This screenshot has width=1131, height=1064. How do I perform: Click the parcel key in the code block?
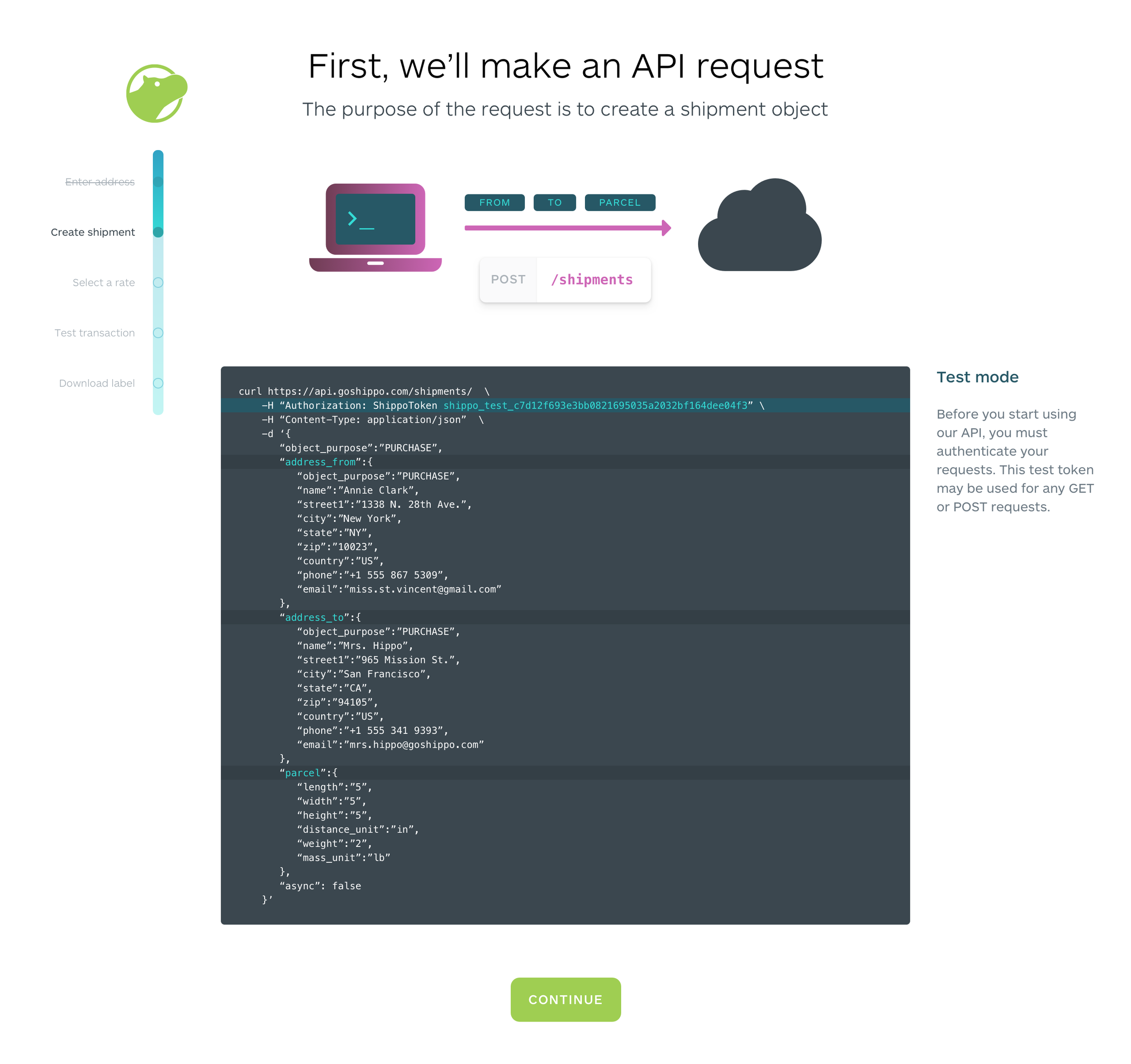[302, 773]
